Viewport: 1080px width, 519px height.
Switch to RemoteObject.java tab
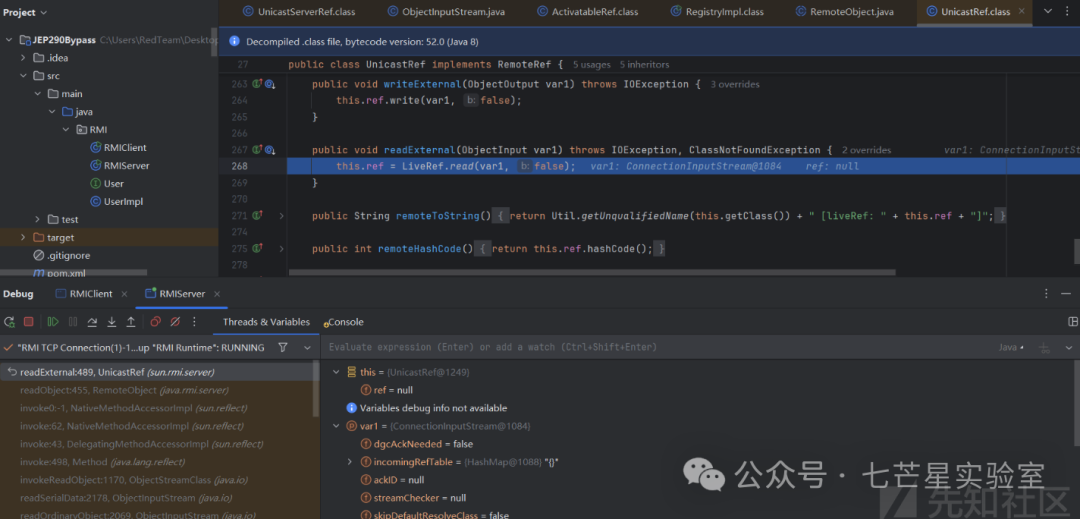tap(844, 12)
